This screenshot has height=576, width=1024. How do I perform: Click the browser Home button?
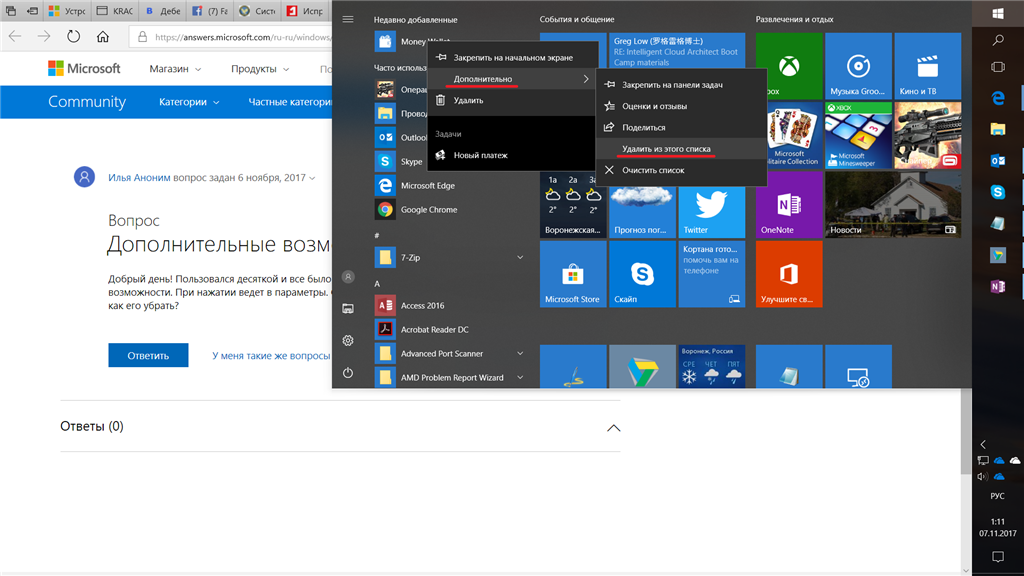tap(103, 37)
